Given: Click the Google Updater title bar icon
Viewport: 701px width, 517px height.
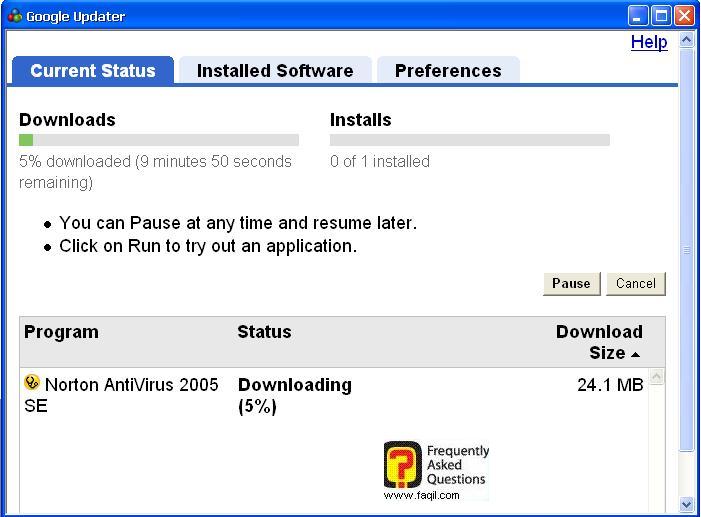Looking at the screenshot, I should (x=15, y=16).
